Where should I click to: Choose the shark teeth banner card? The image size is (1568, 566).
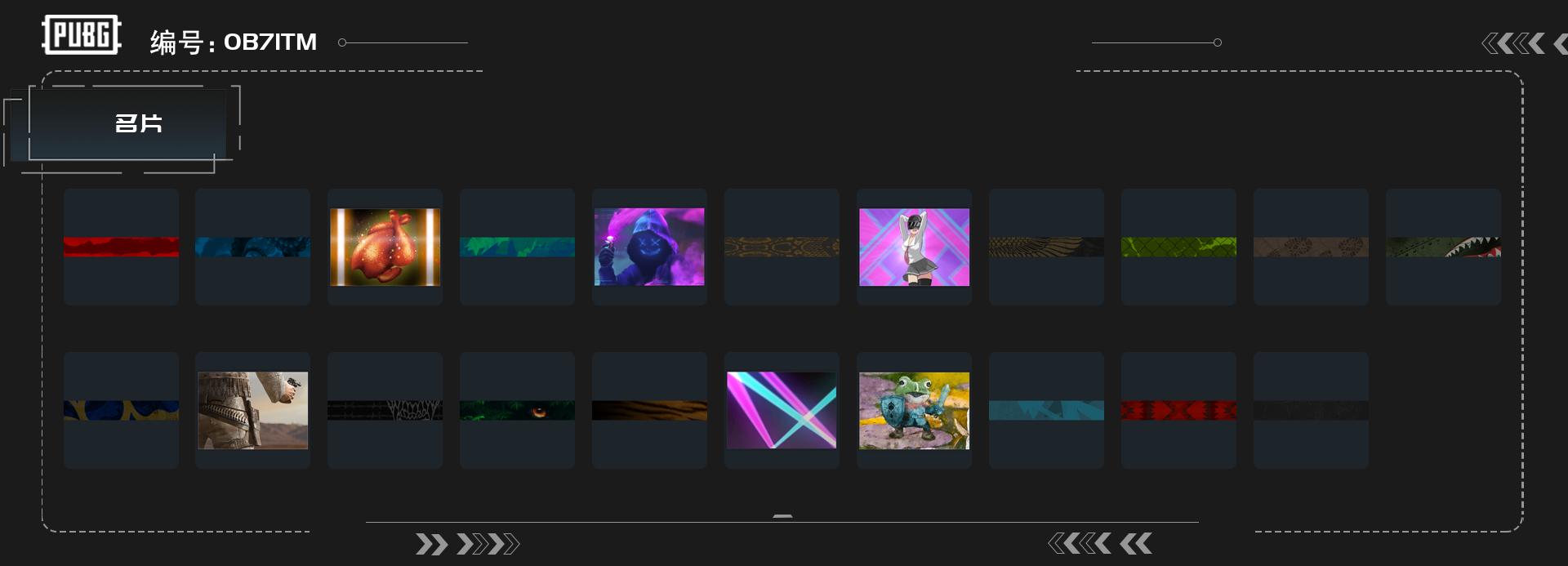click(x=1443, y=247)
